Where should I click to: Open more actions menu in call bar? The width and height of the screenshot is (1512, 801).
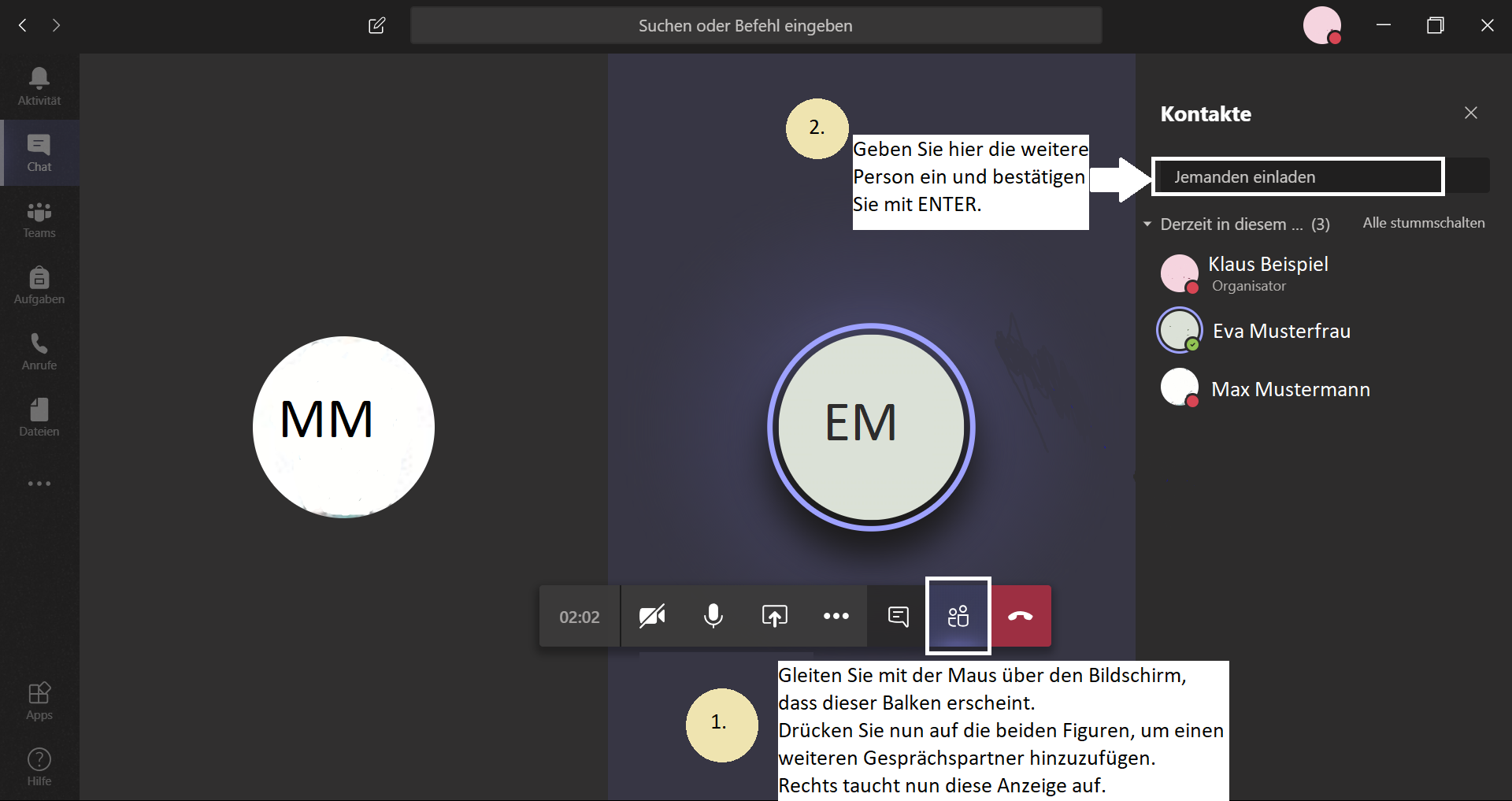point(836,616)
